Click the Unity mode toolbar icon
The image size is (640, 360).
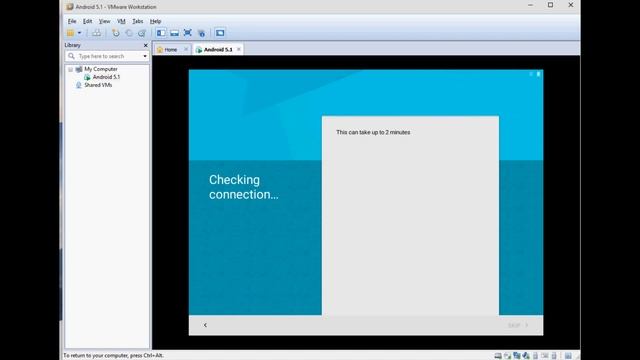(x=201, y=33)
